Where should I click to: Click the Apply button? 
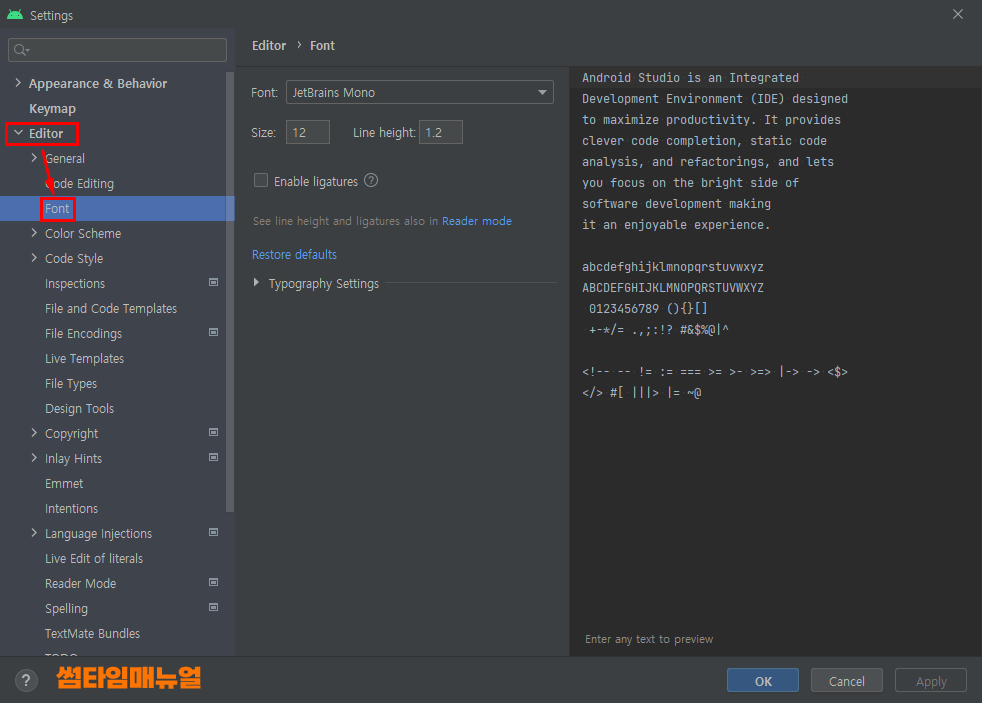pos(931,680)
